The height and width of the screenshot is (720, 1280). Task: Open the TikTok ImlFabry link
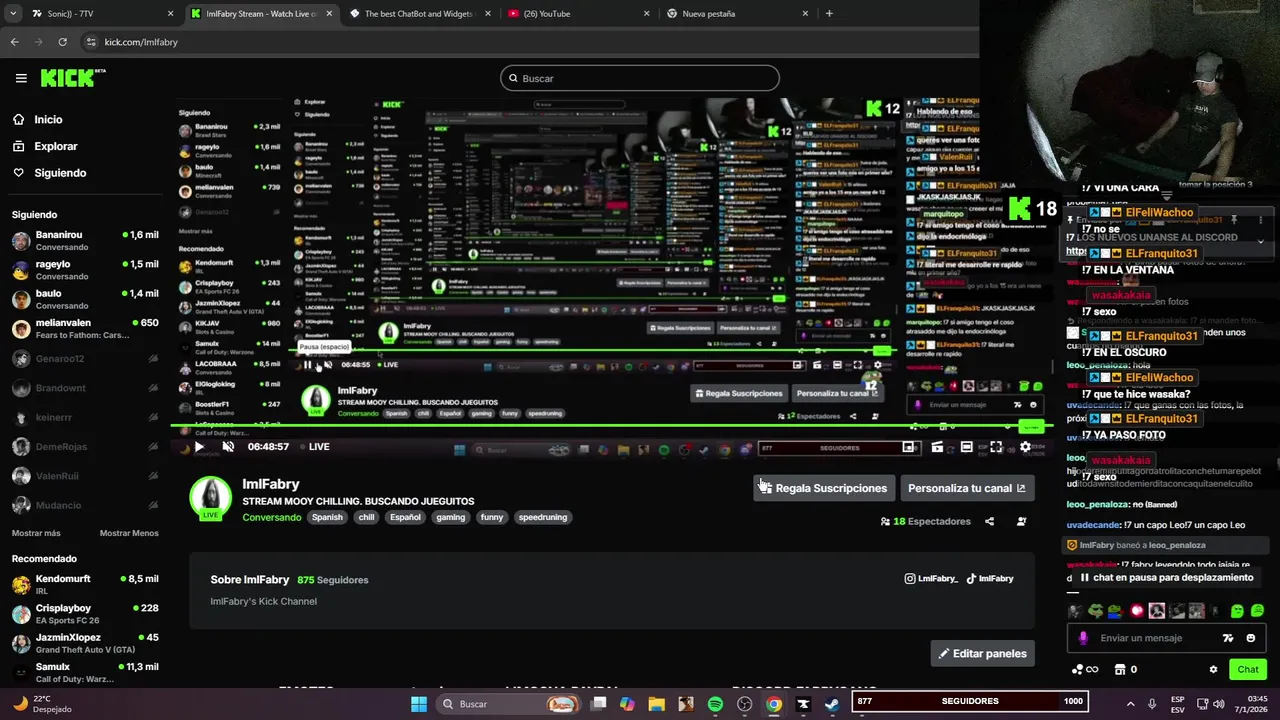click(990, 578)
